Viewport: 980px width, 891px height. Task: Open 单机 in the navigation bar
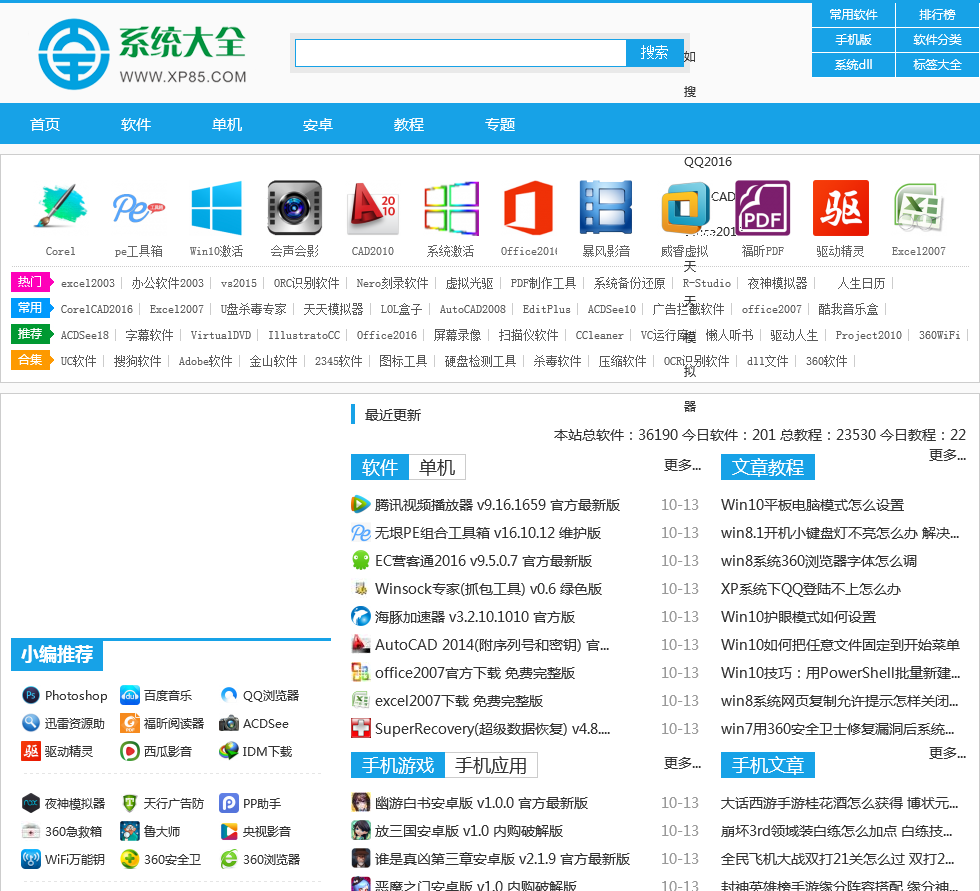[227, 124]
